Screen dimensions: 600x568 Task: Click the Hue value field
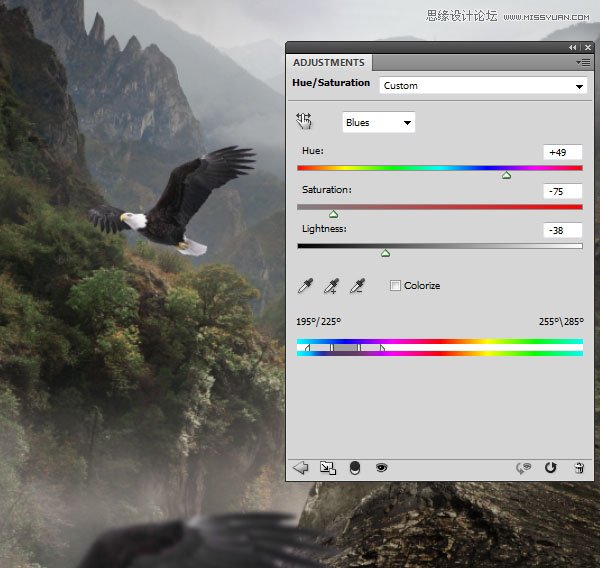(562, 152)
